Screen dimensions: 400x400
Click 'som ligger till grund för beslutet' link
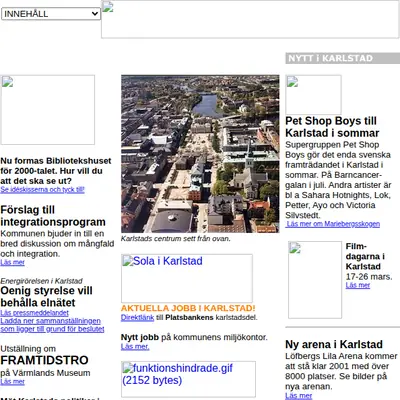[x=52, y=329]
